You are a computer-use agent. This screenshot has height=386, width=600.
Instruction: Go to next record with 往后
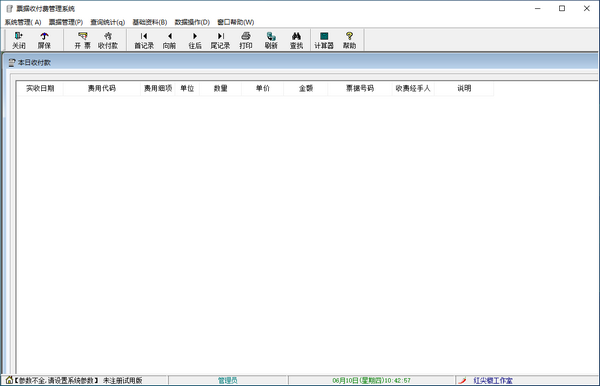(195, 40)
